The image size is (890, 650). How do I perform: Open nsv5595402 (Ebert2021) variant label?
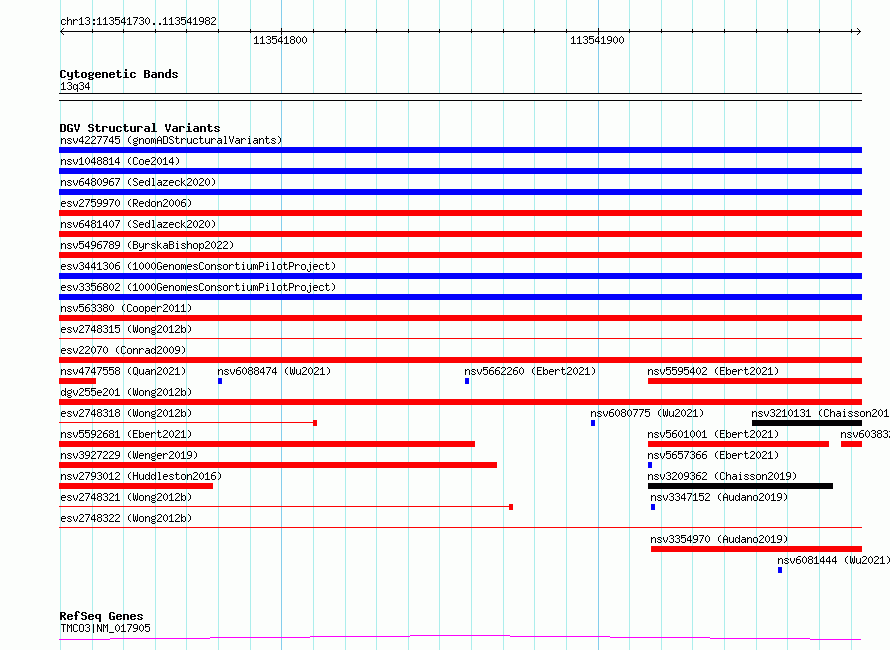point(713,371)
